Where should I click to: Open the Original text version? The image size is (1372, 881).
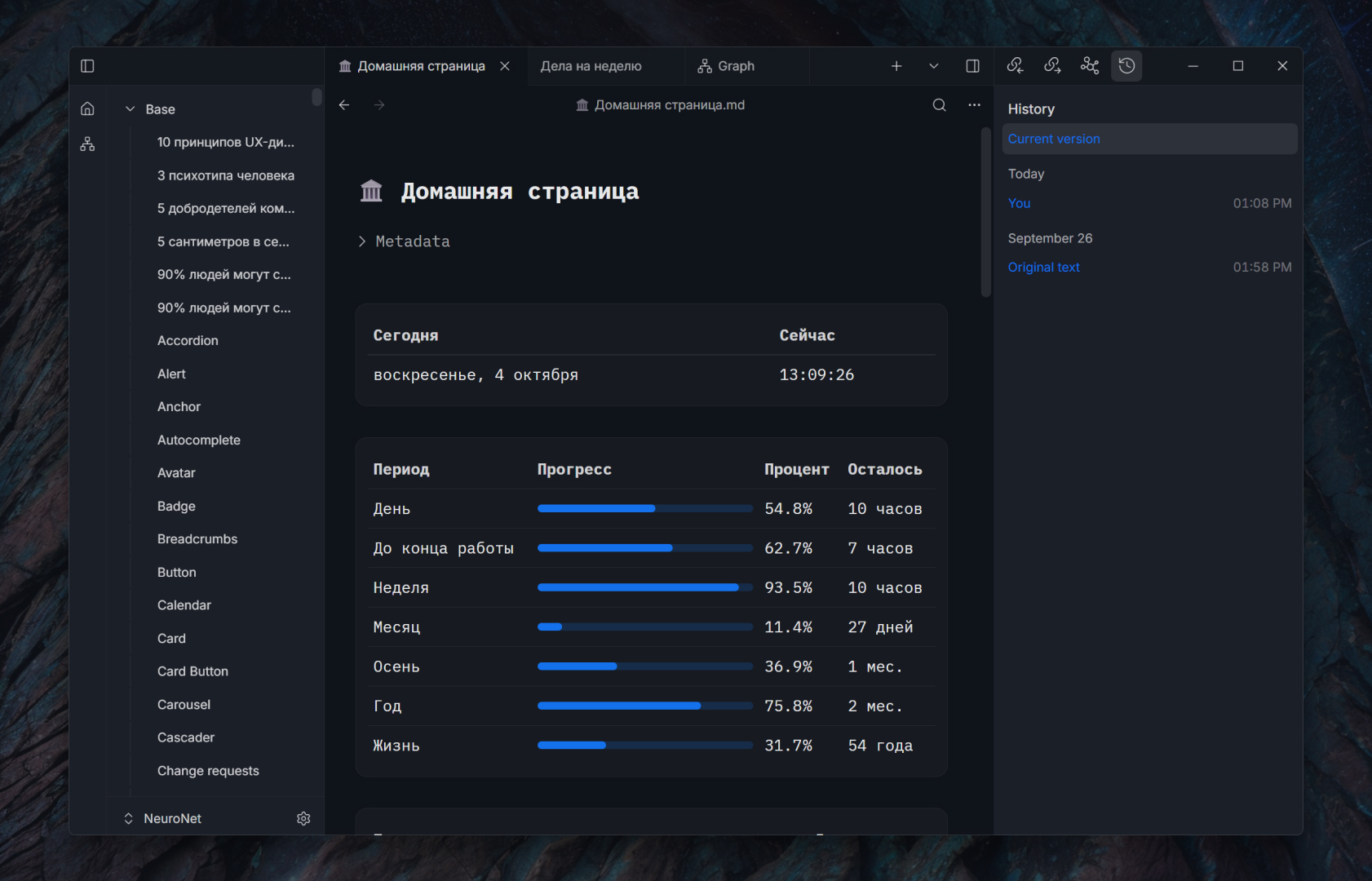[1043, 267]
